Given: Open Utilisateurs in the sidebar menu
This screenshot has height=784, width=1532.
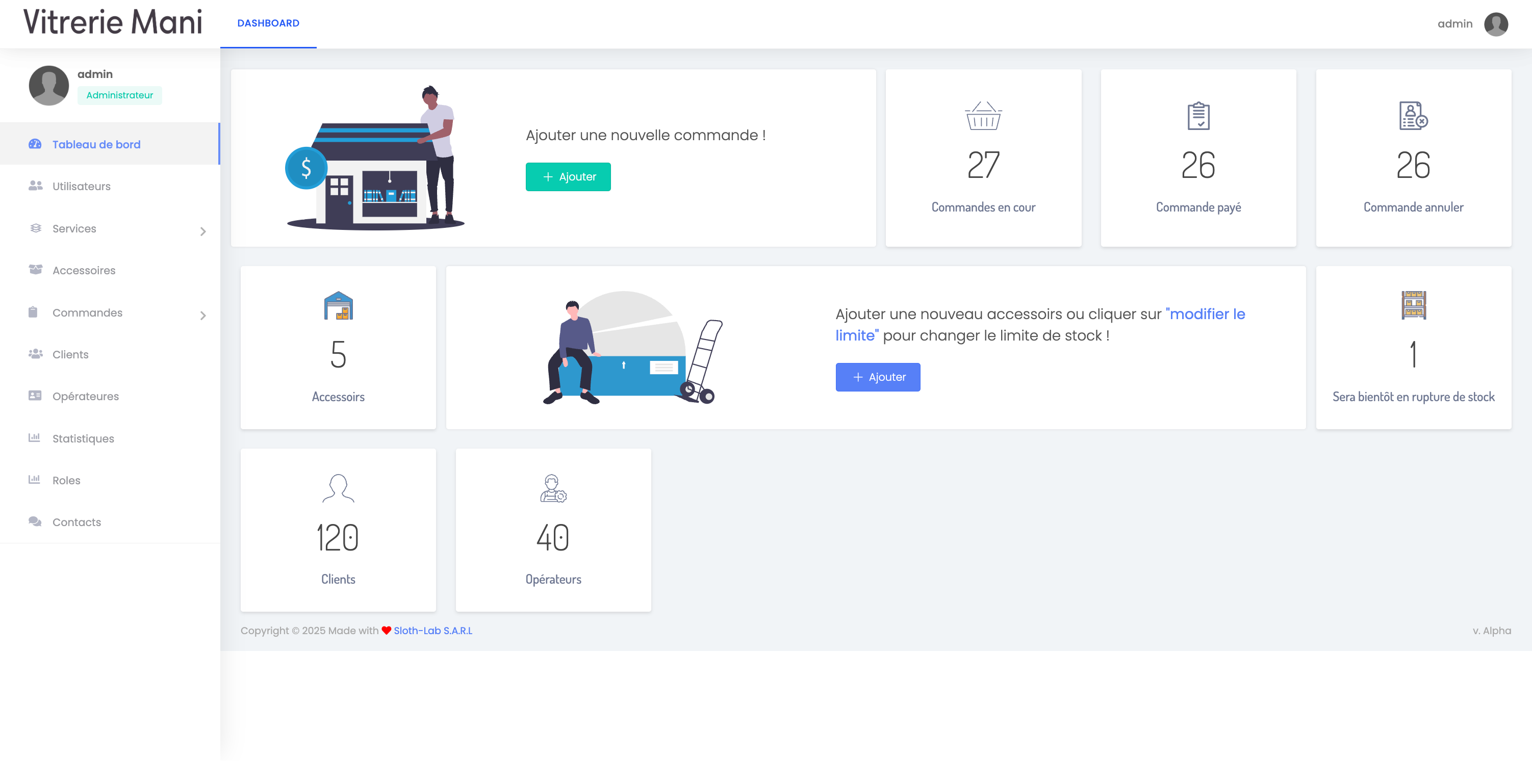Looking at the screenshot, I should (x=110, y=186).
